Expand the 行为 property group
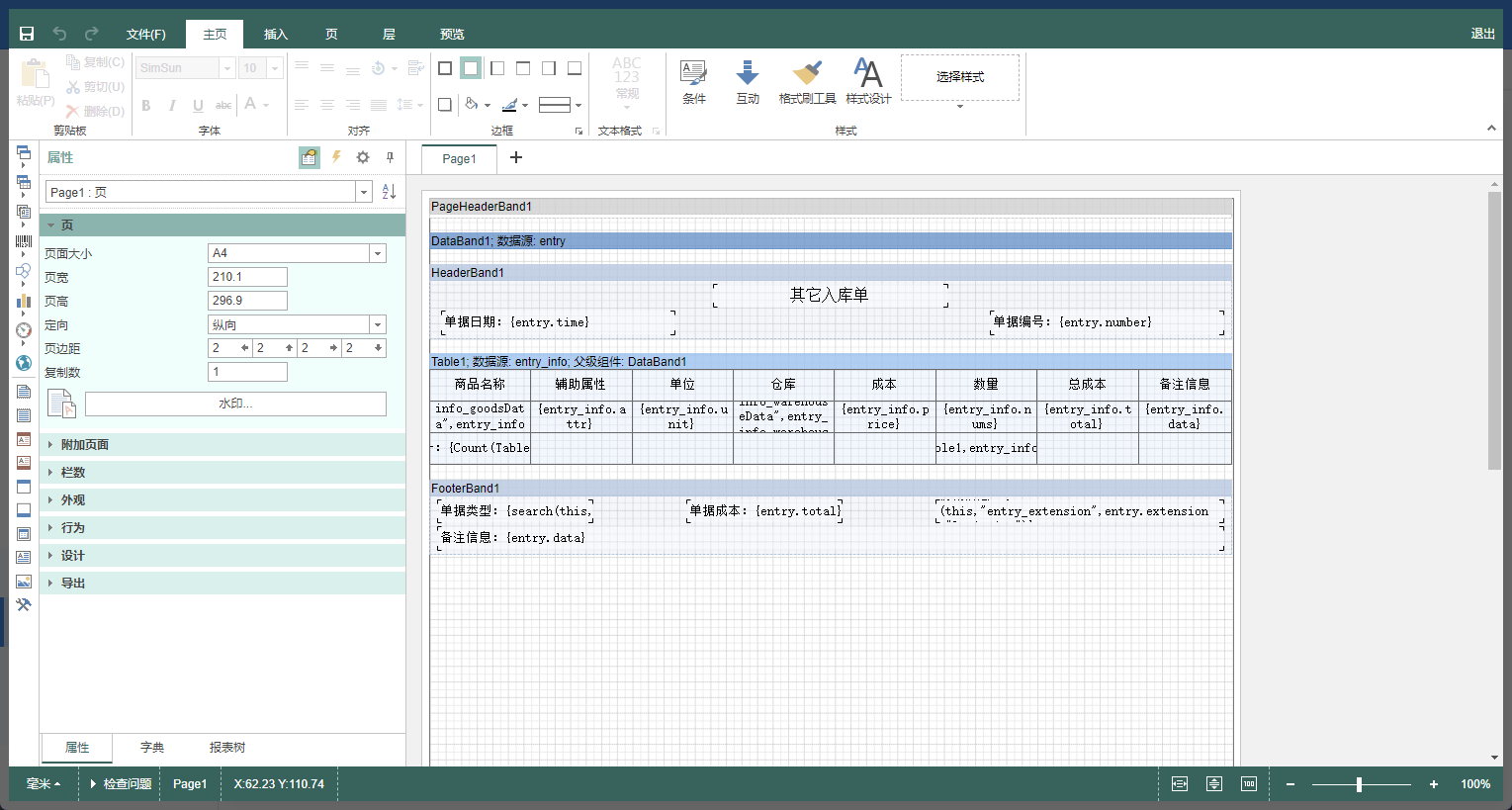This screenshot has width=1512, height=810. 222,528
